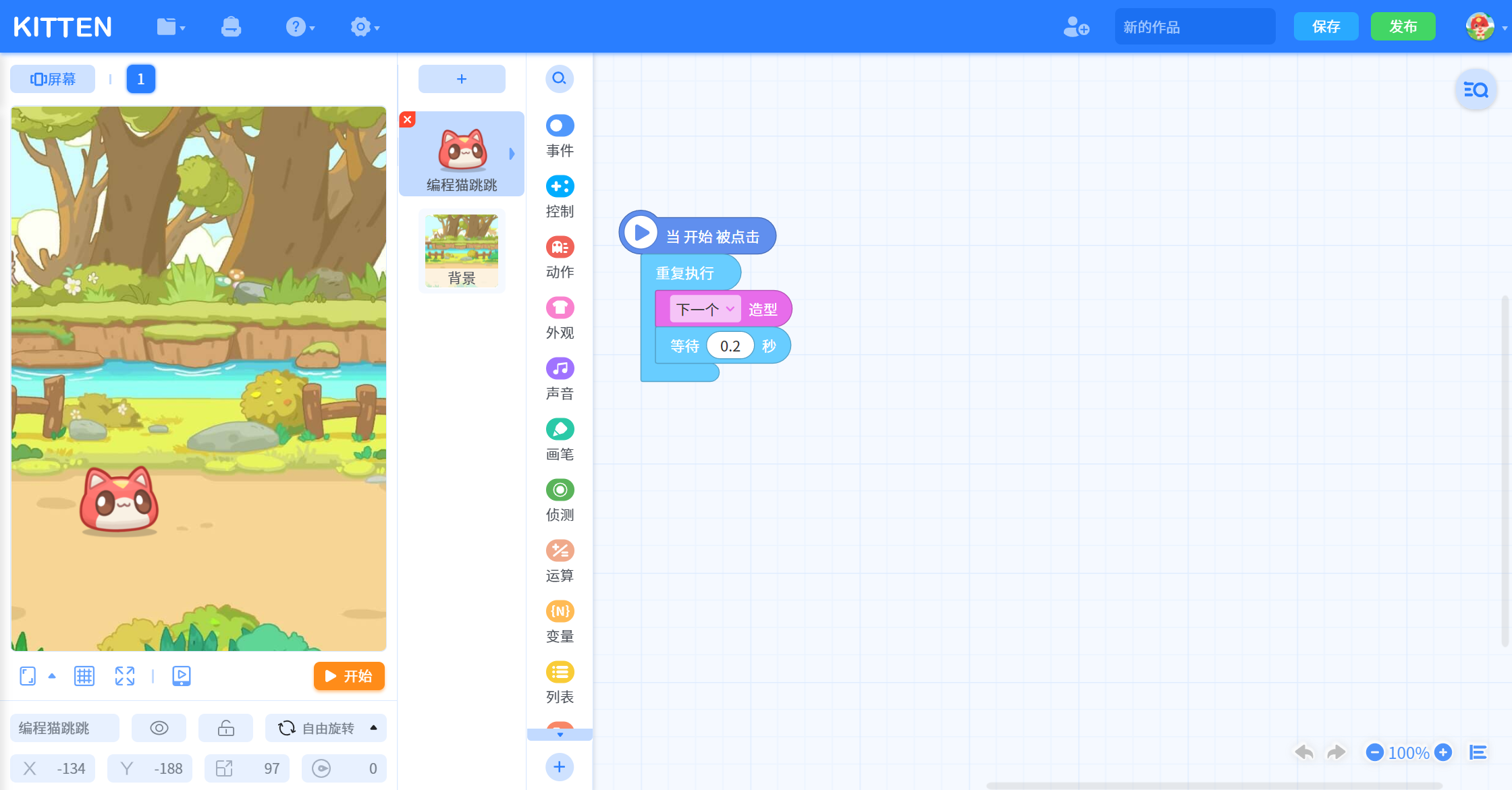1512x790 pixels.
Task: Click the 0.2 wait seconds field
Action: (x=730, y=345)
